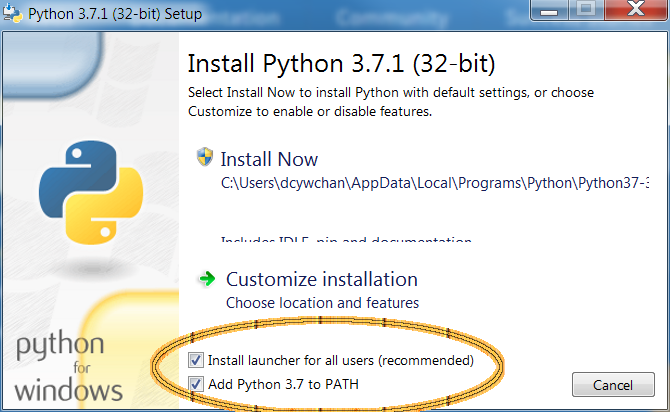The width and height of the screenshot is (670, 412).
Task: Click the blue and yellow Python logo
Action: [x=91, y=192]
